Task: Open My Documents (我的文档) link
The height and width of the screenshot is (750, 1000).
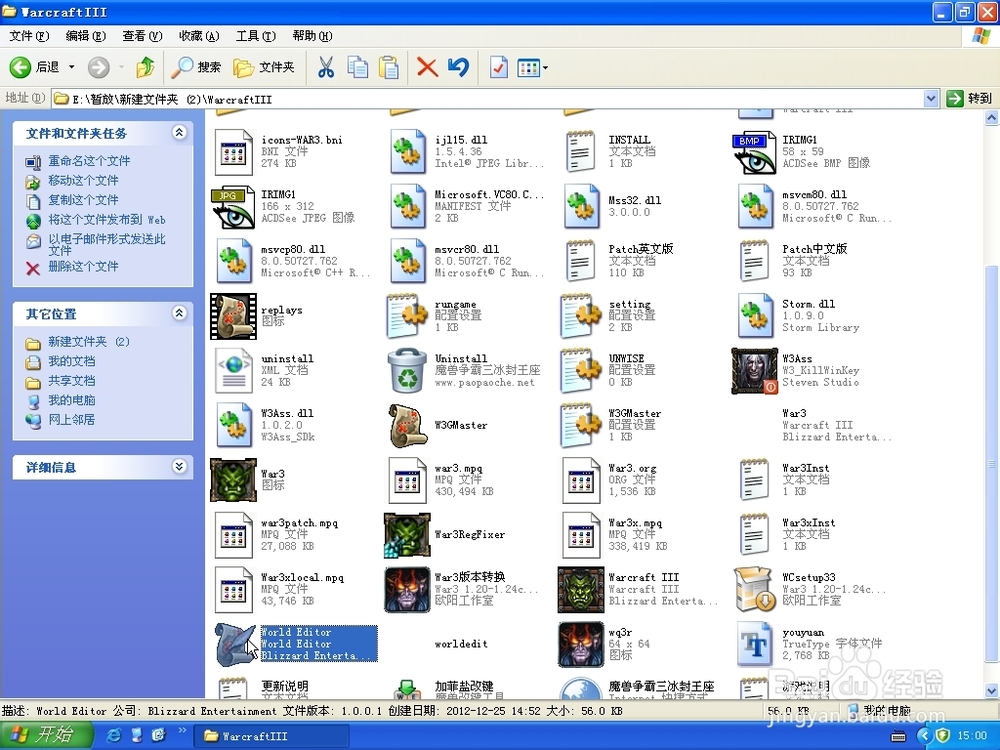Action: click(x=71, y=362)
